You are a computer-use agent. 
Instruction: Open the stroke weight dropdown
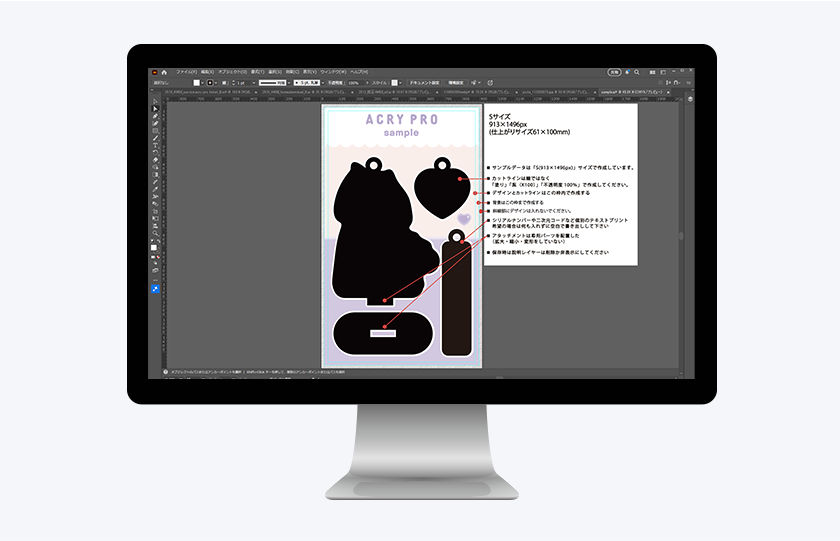251,82
